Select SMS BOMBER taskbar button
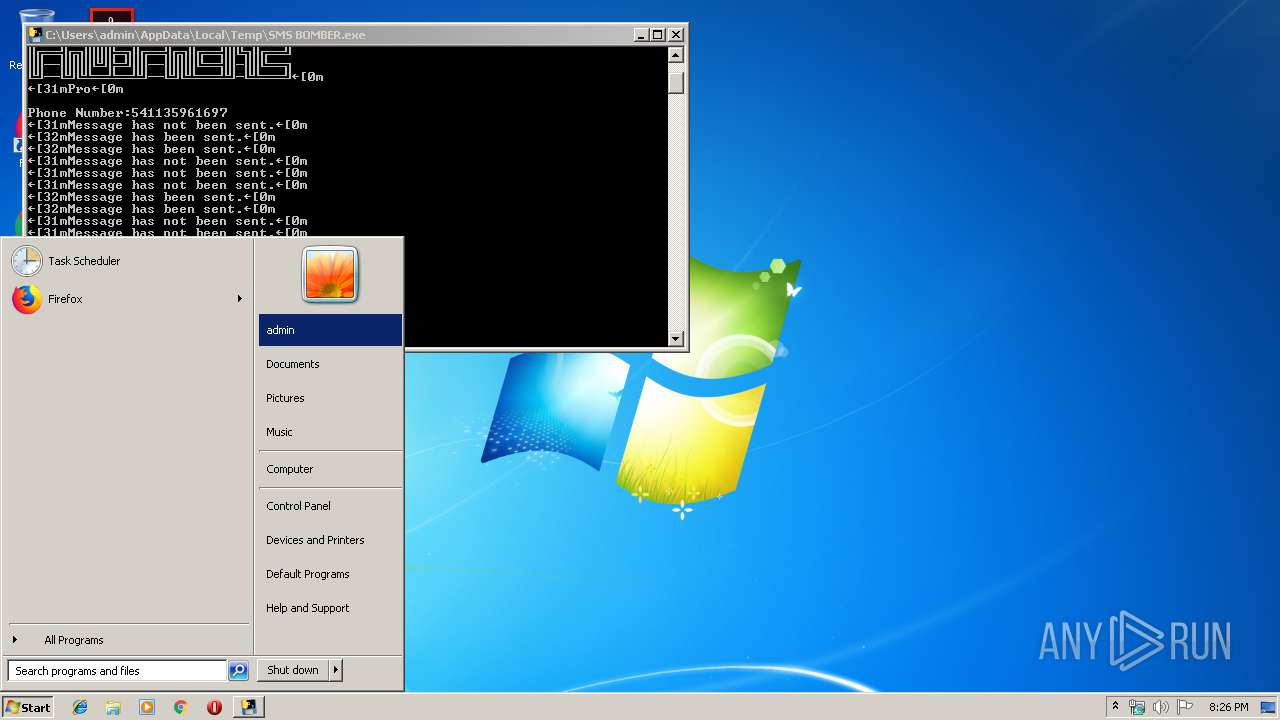Viewport: 1280px width, 720px height. click(248, 707)
